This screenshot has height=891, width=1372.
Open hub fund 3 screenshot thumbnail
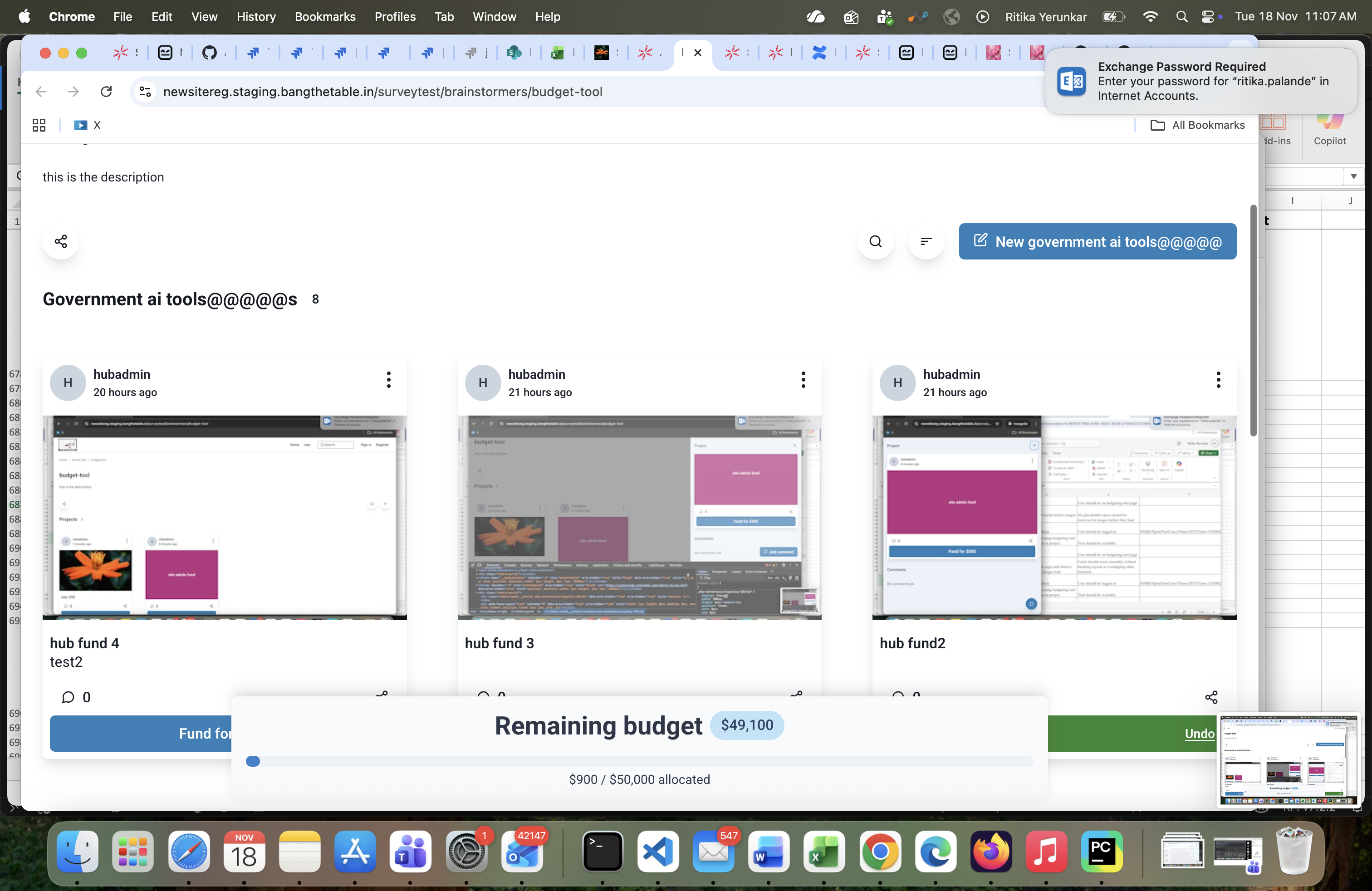point(639,517)
